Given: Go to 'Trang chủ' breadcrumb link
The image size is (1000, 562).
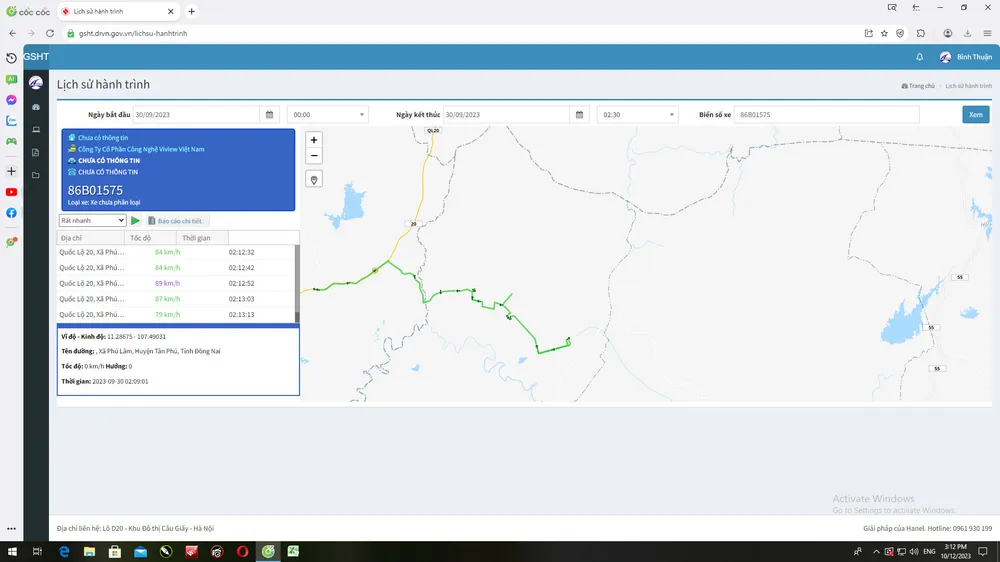Looking at the screenshot, I should (918, 86).
